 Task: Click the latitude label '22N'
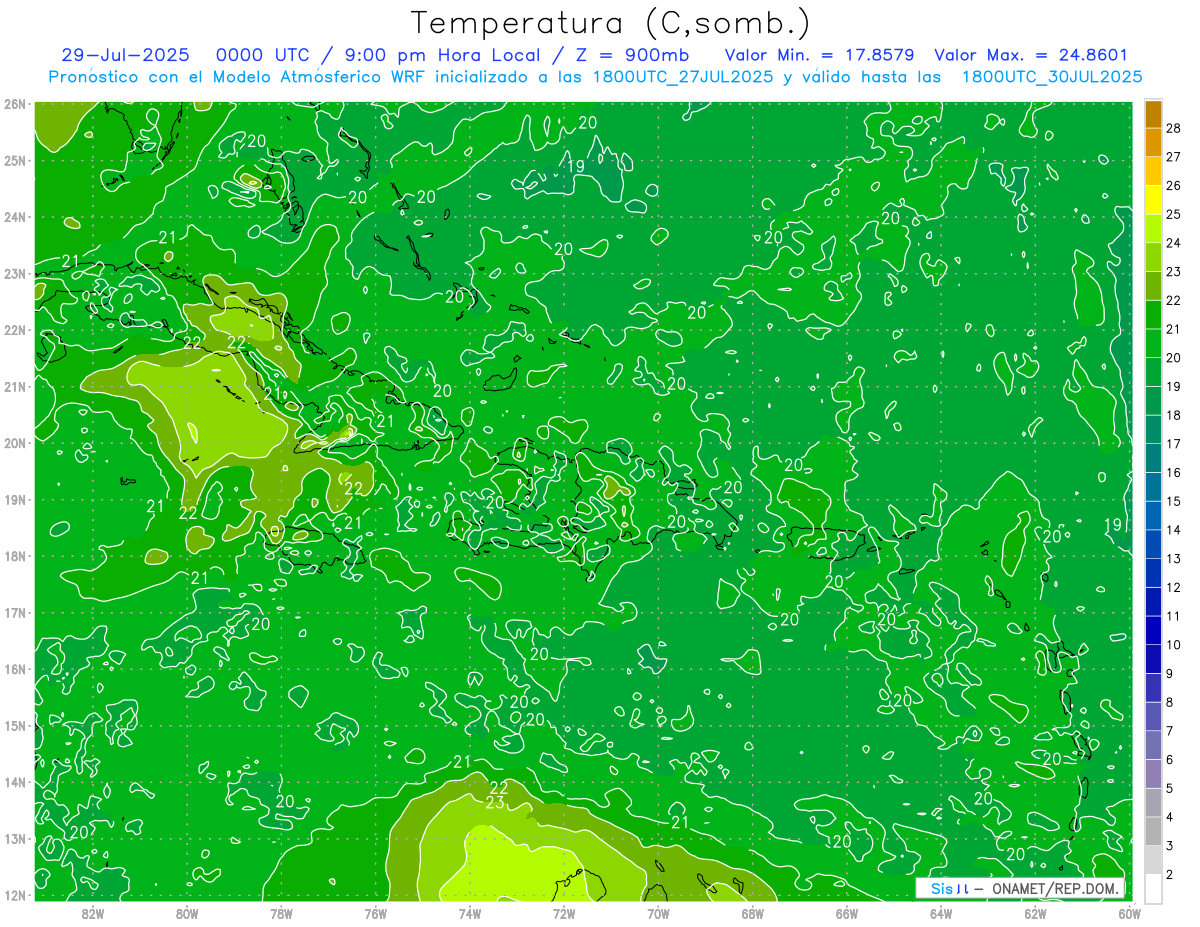tap(15, 330)
